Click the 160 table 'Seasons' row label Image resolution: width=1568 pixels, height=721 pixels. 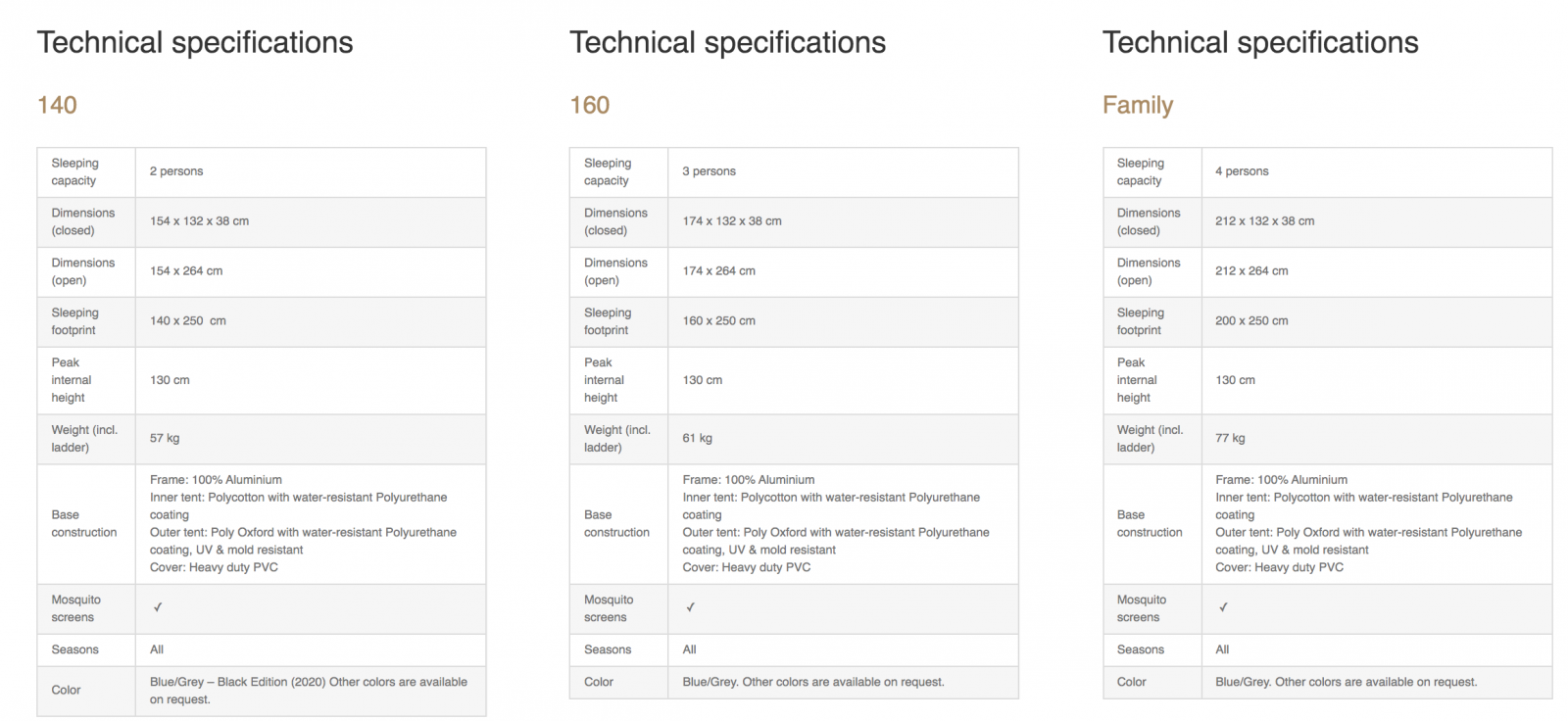[608, 650]
